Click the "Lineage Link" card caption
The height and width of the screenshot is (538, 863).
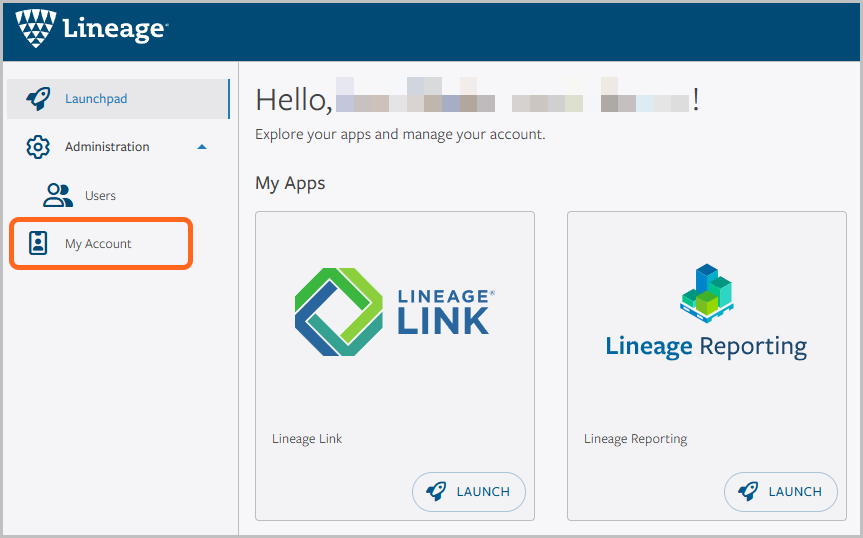click(307, 439)
